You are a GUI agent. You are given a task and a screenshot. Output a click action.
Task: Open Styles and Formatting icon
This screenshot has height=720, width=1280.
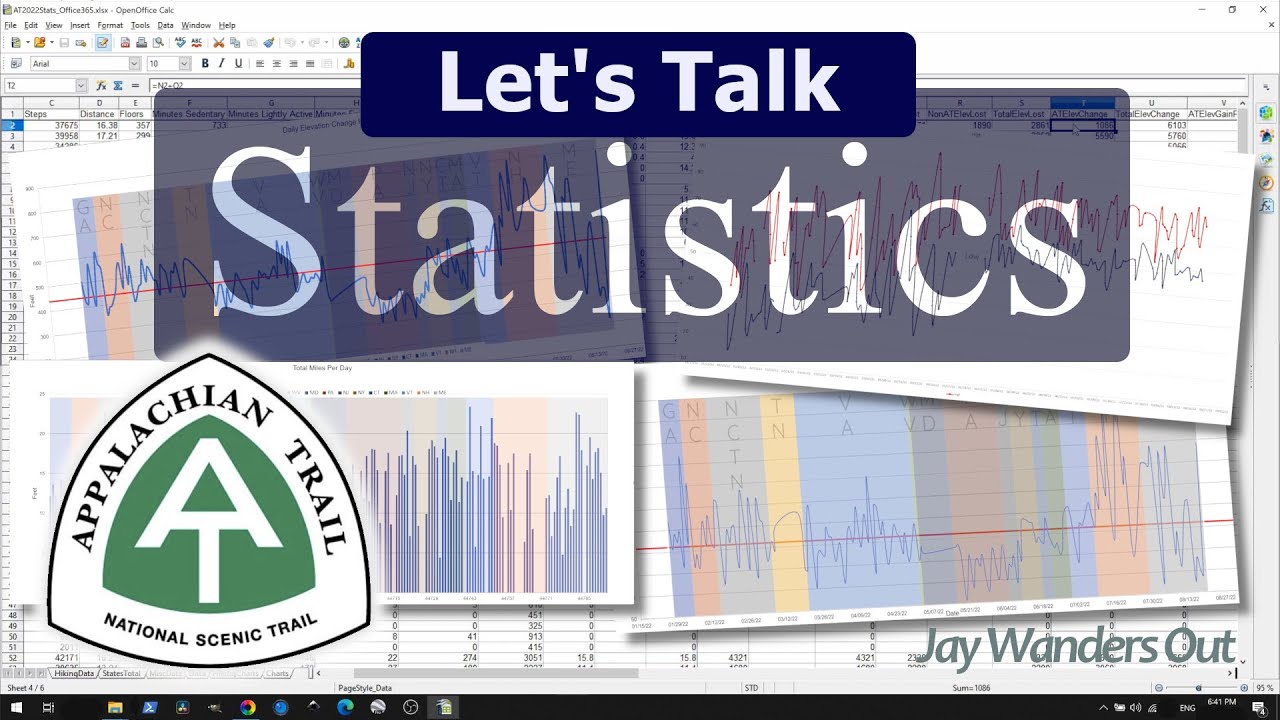(15, 64)
